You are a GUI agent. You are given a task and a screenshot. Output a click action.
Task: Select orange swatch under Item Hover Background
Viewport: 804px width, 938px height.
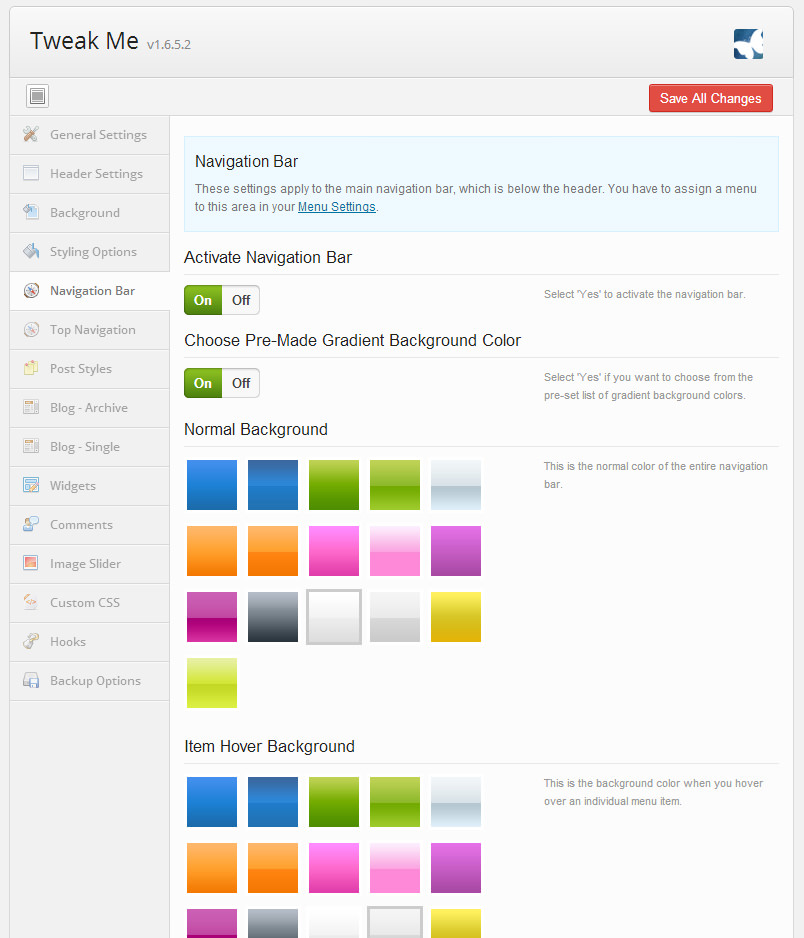[212, 868]
